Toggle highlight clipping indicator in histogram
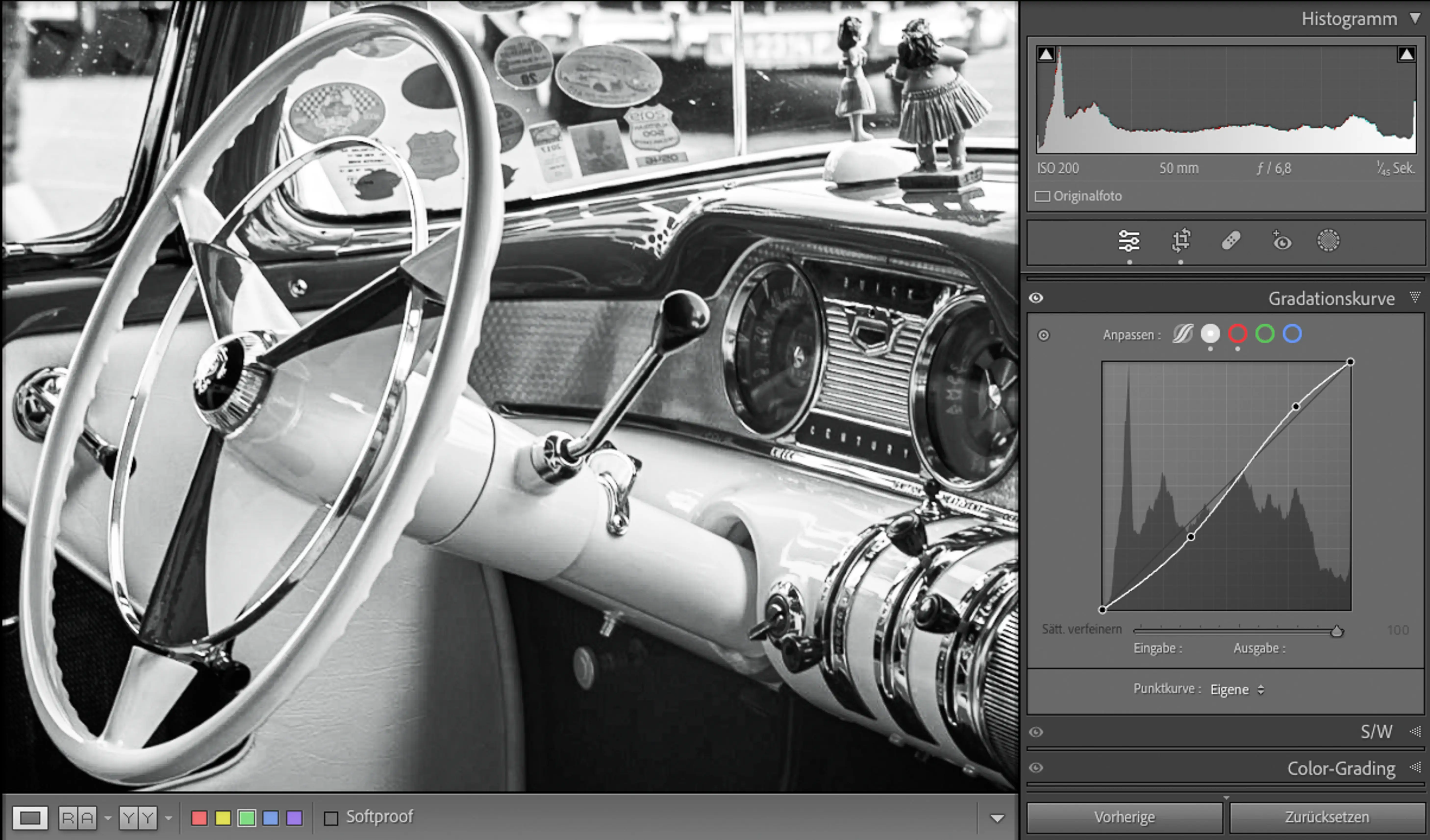 pyautogui.click(x=1406, y=54)
